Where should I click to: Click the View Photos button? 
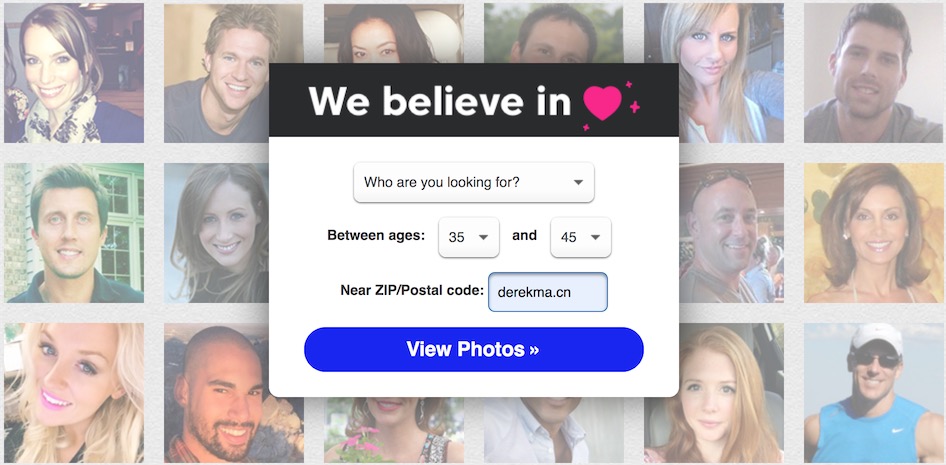click(474, 349)
